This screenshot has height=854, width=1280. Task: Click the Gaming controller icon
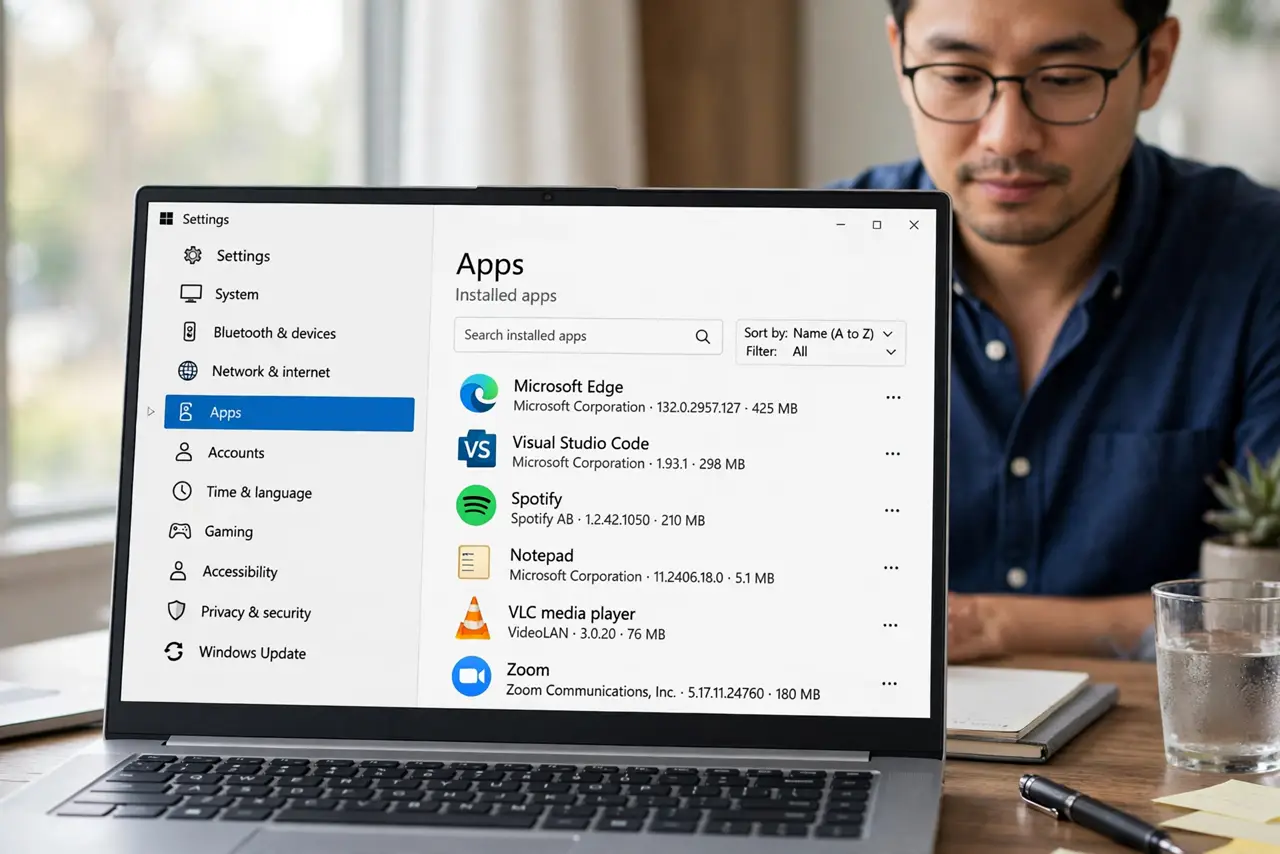(x=180, y=531)
